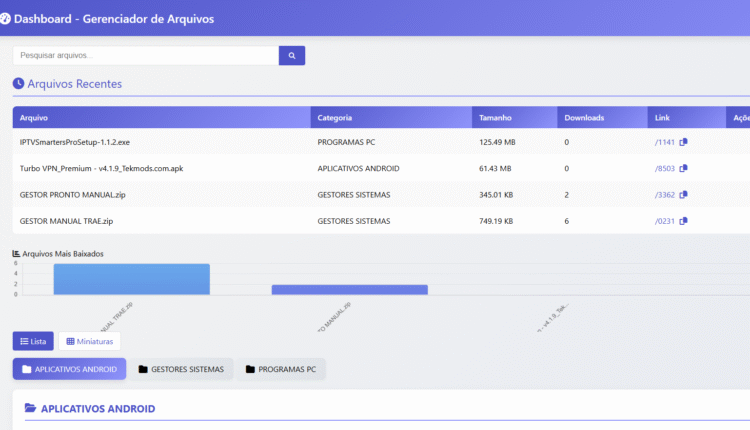Click the search magnifier button
The width and height of the screenshot is (750, 430).
click(x=292, y=55)
